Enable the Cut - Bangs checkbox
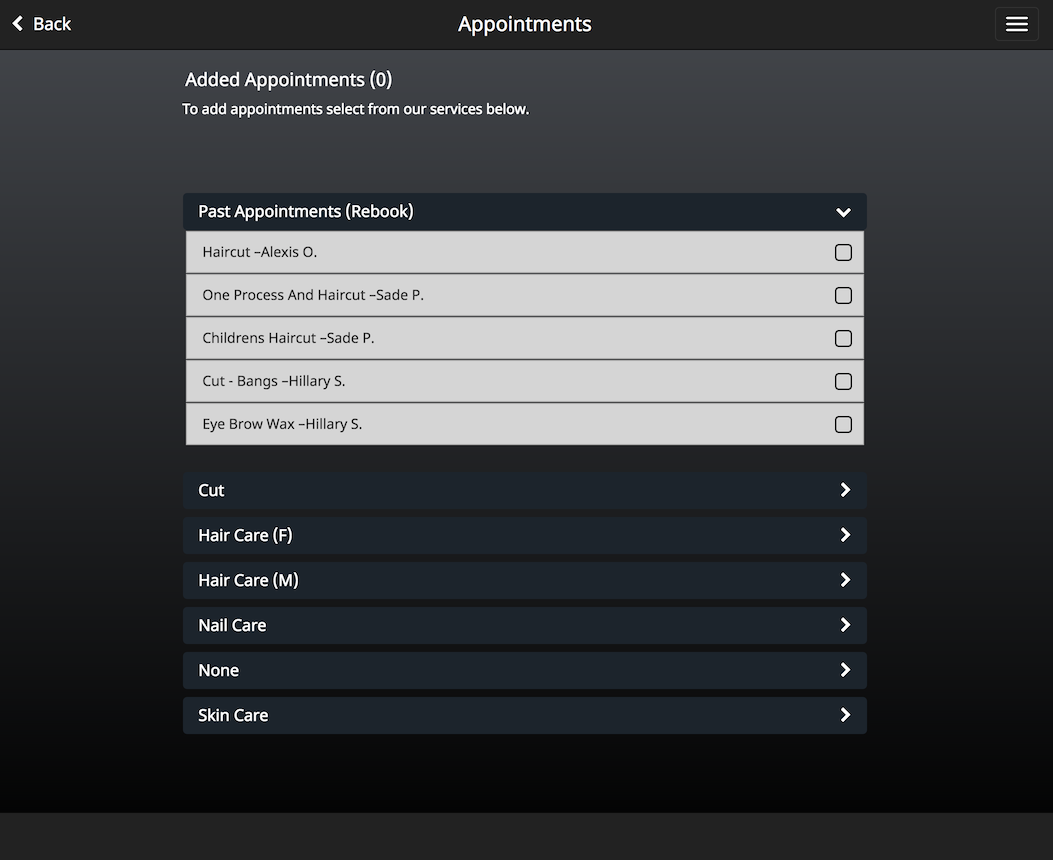Screen dimensions: 1053x860 tap(843, 382)
